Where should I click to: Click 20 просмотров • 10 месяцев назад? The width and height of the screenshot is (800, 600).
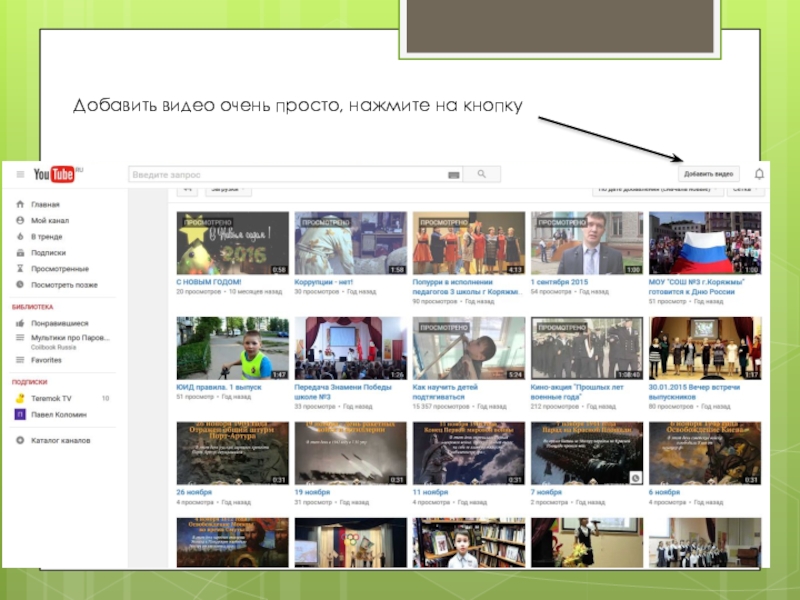coord(229,292)
